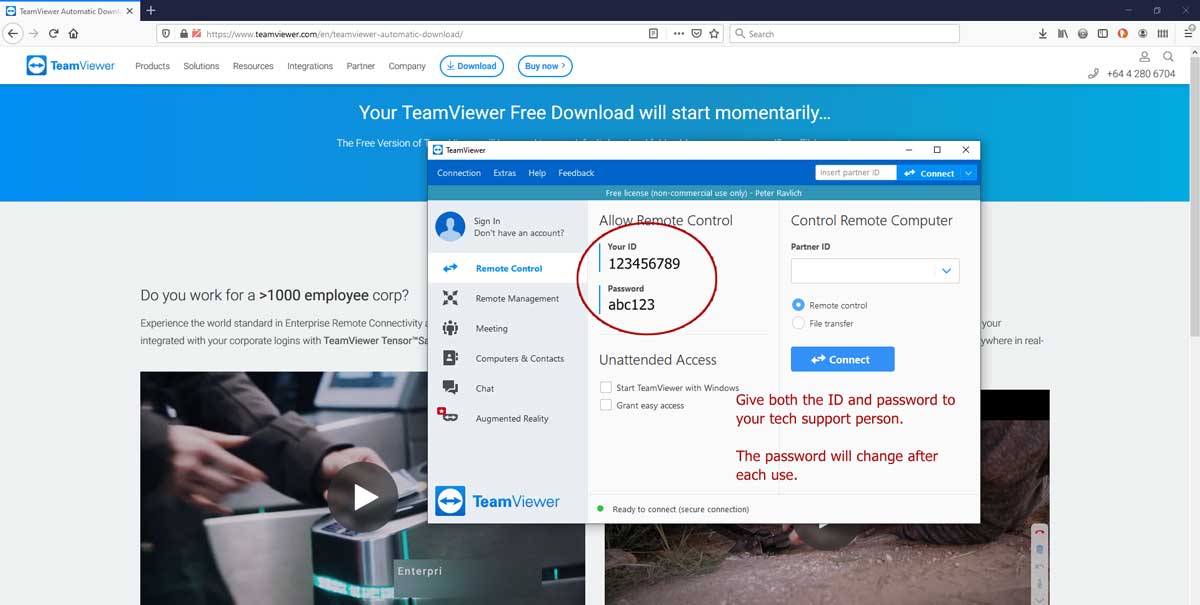Click the large blue Connect button
The image size is (1200, 605).
[x=842, y=359]
